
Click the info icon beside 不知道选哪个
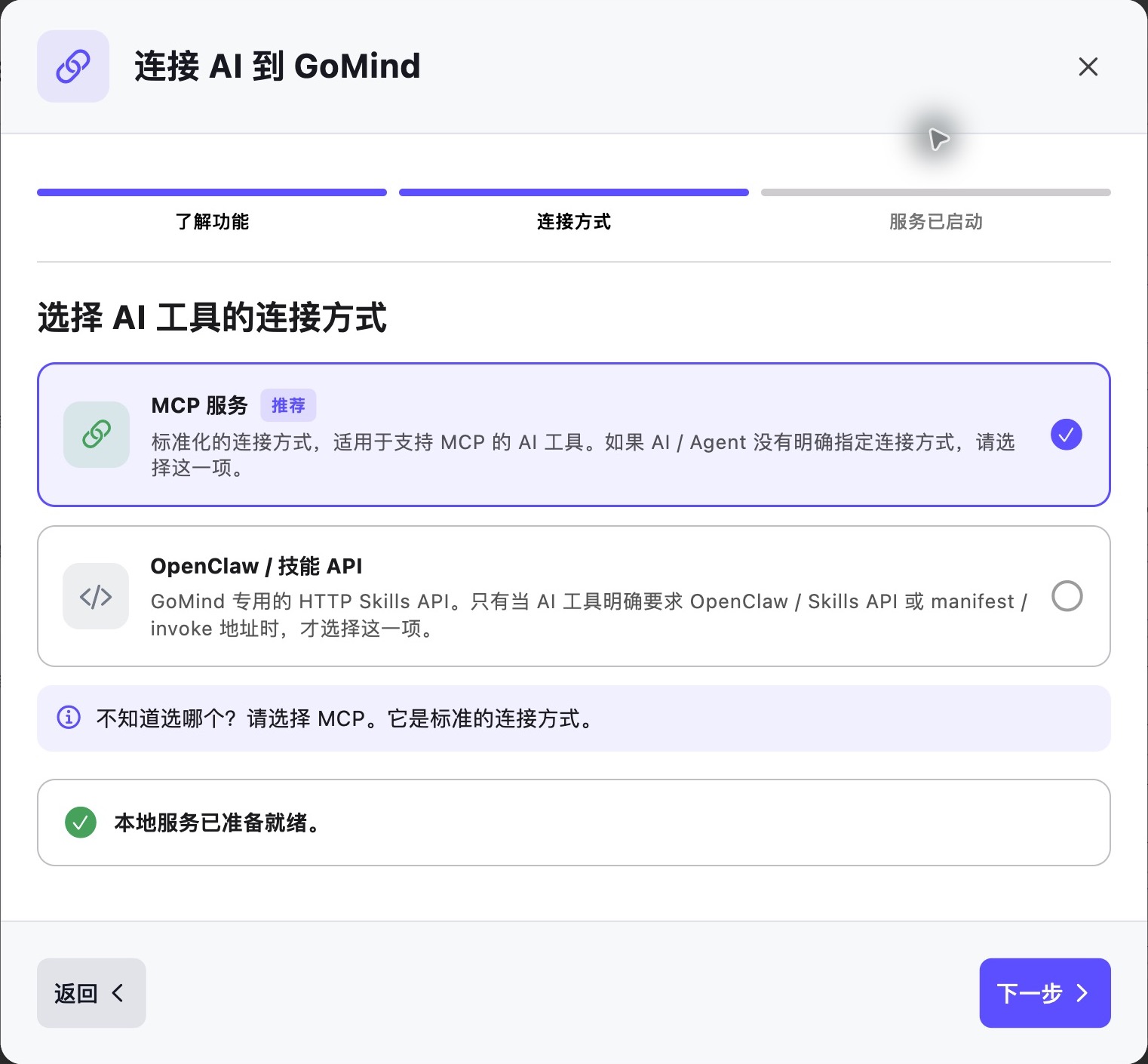tap(69, 718)
